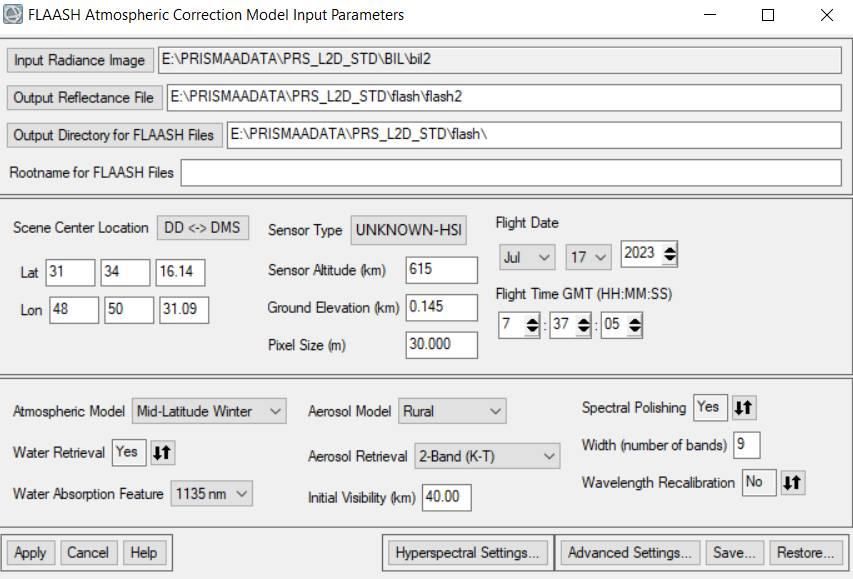Click the Width number of bands field
Screen dimensions: 853x579
tap(747, 445)
